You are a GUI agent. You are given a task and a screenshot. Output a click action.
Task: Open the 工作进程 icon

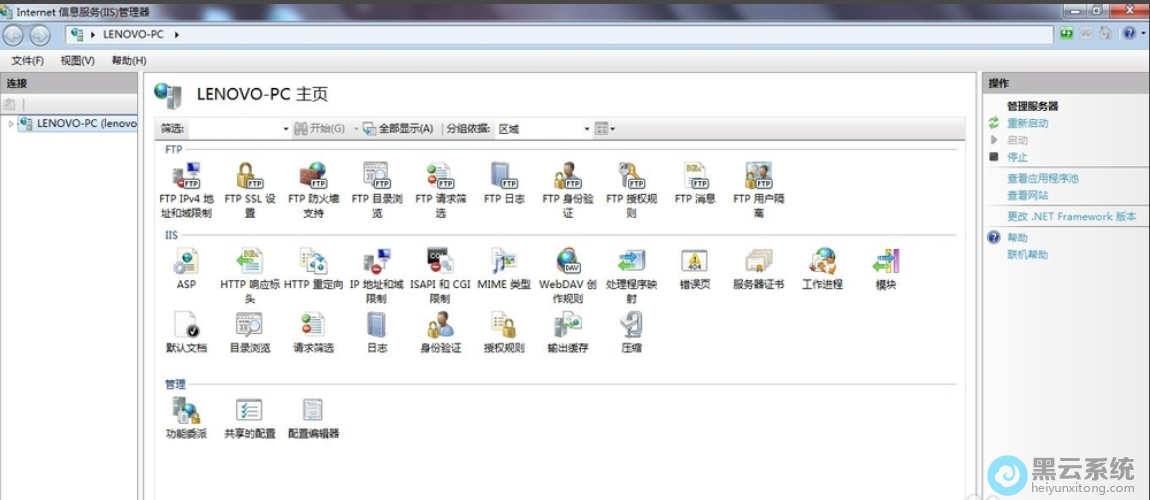click(822, 263)
